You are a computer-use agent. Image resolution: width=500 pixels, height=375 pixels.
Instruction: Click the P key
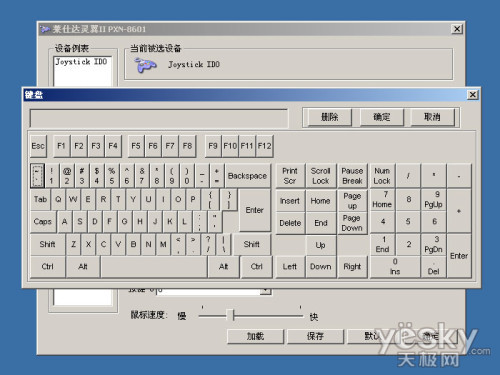(x=193, y=199)
